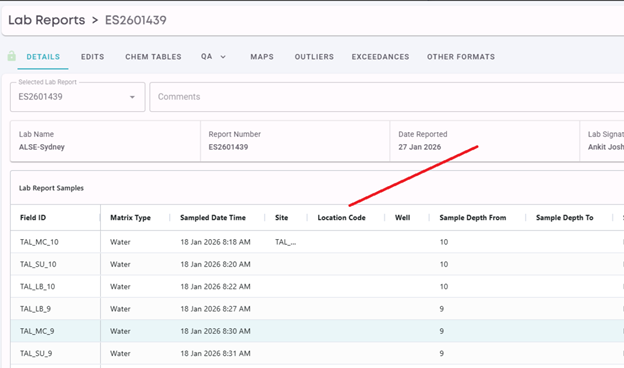Click the 18 Jan 2026 8:31 AM cell
The image size is (624, 368).
tap(215, 353)
